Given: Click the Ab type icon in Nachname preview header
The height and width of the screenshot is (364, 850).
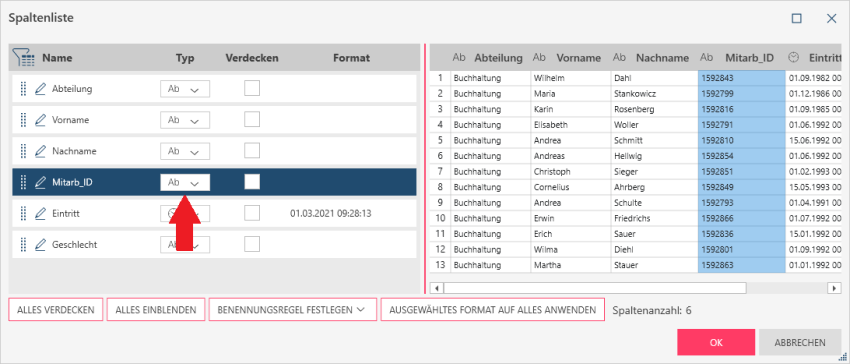Looking at the screenshot, I should [620, 57].
